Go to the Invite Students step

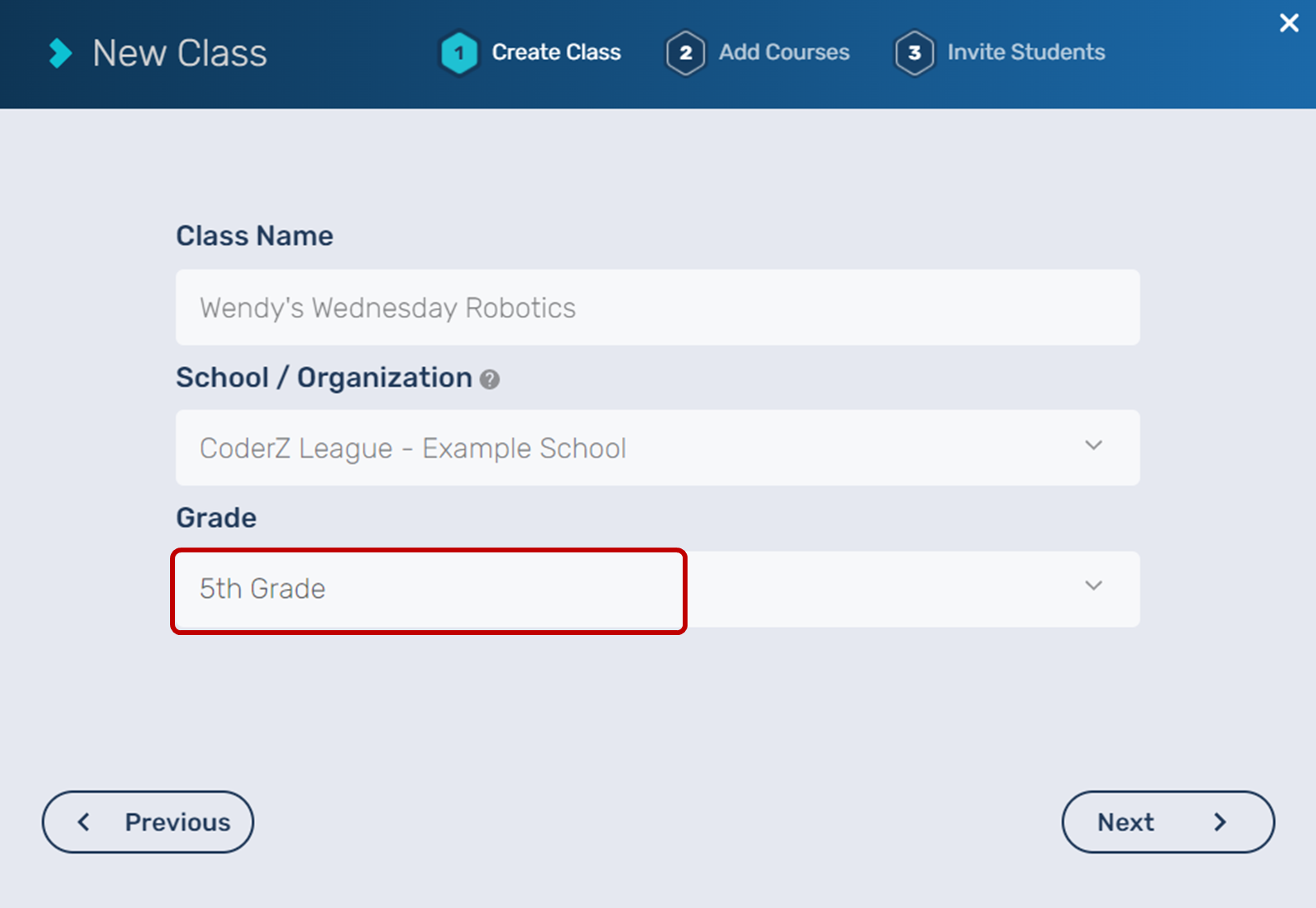(x=1026, y=53)
